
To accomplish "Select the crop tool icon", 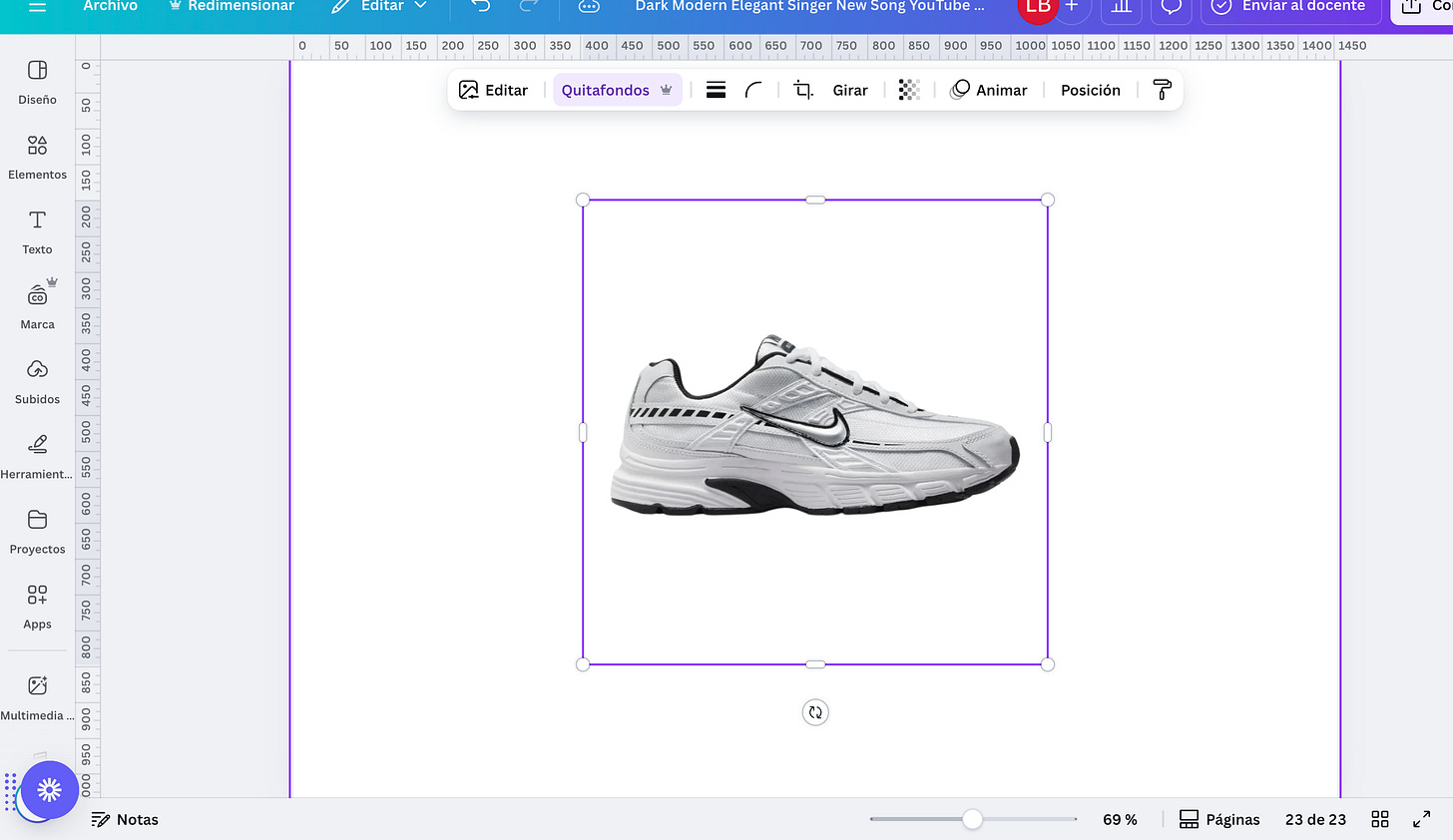I will point(802,90).
